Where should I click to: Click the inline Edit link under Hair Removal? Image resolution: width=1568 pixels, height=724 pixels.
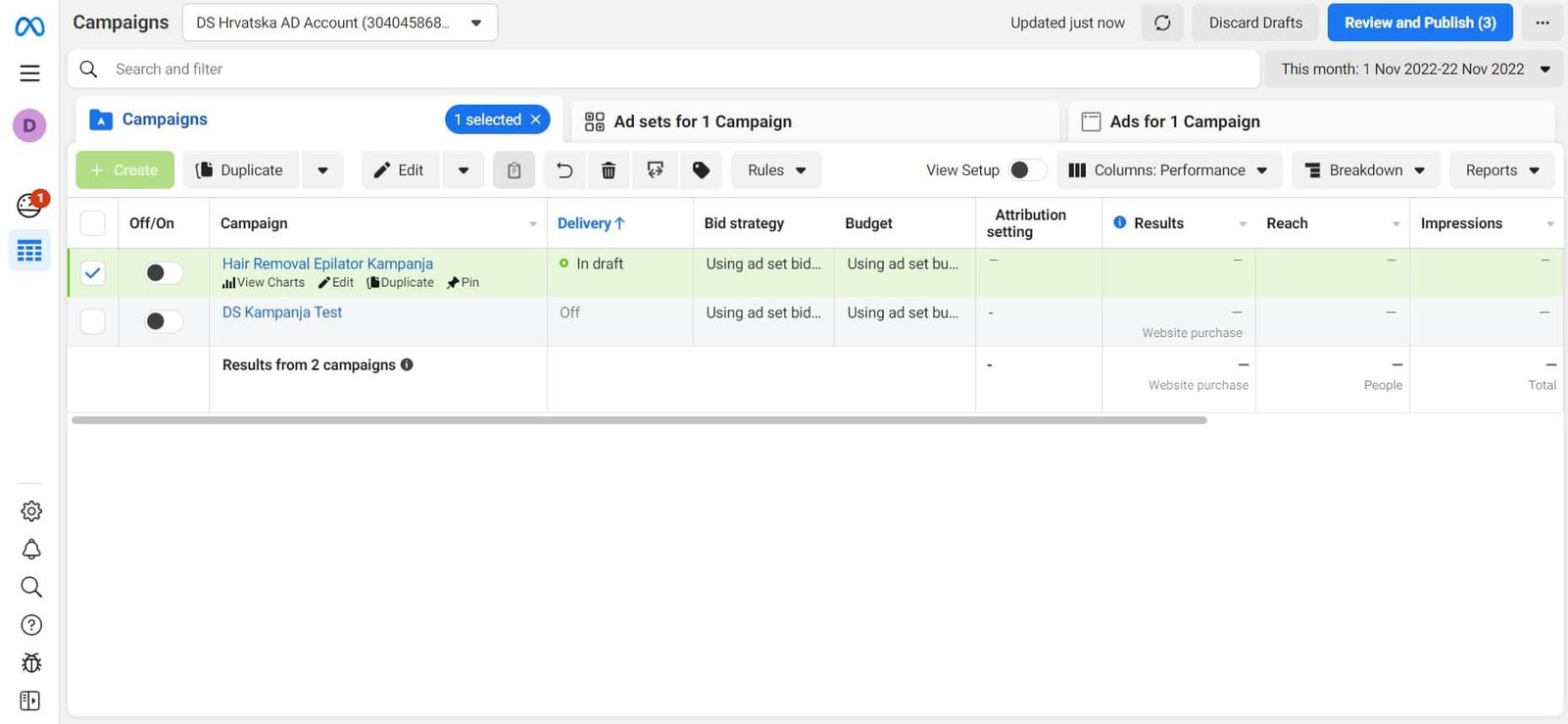(x=336, y=282)
